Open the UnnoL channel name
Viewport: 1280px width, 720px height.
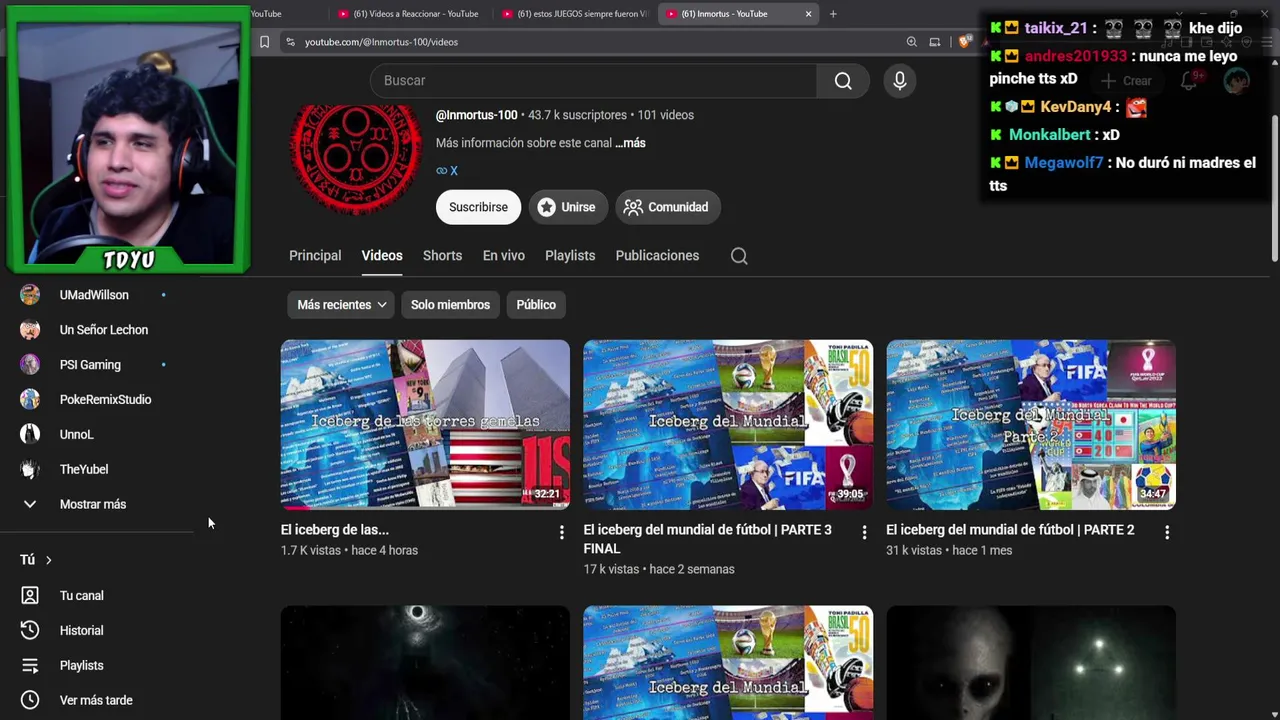(77, 435)
